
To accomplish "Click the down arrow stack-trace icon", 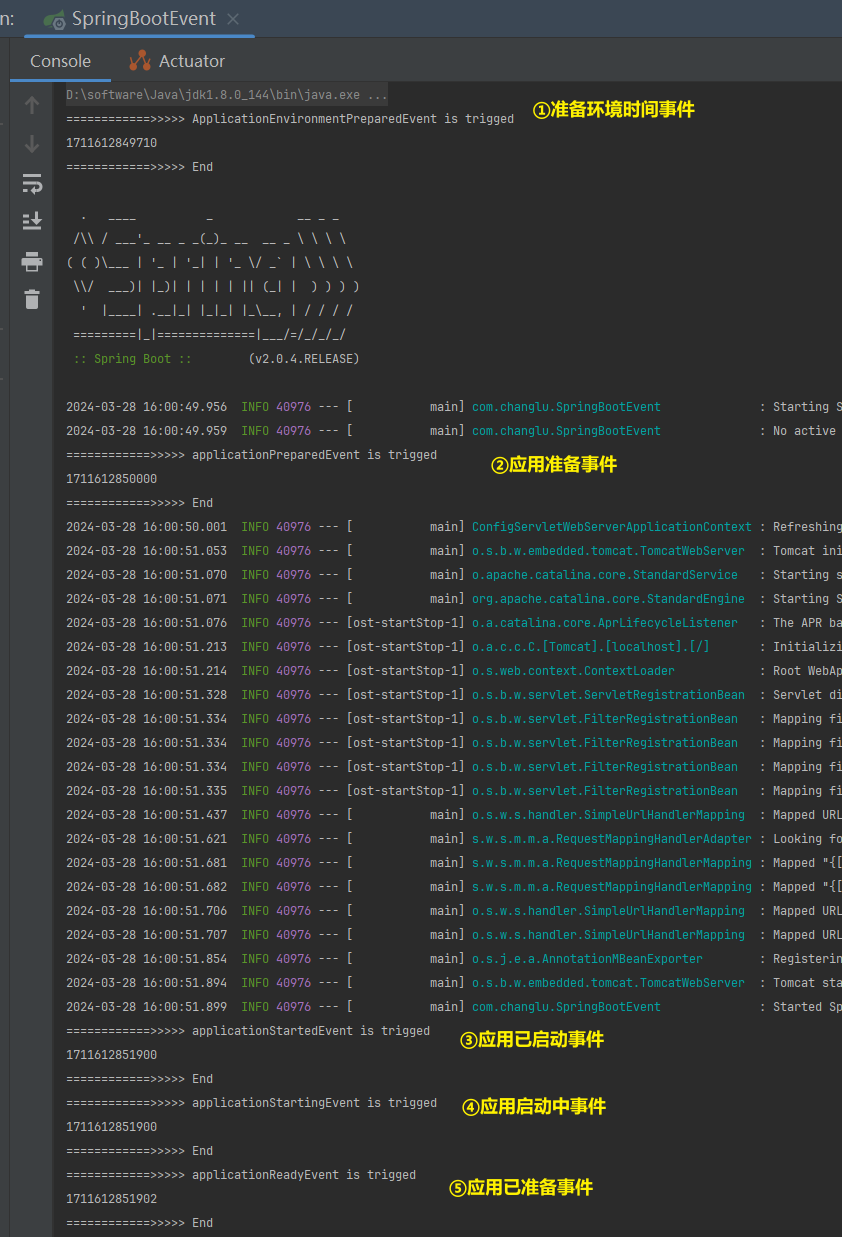I will pyautogui.click(x=32, y=144).
